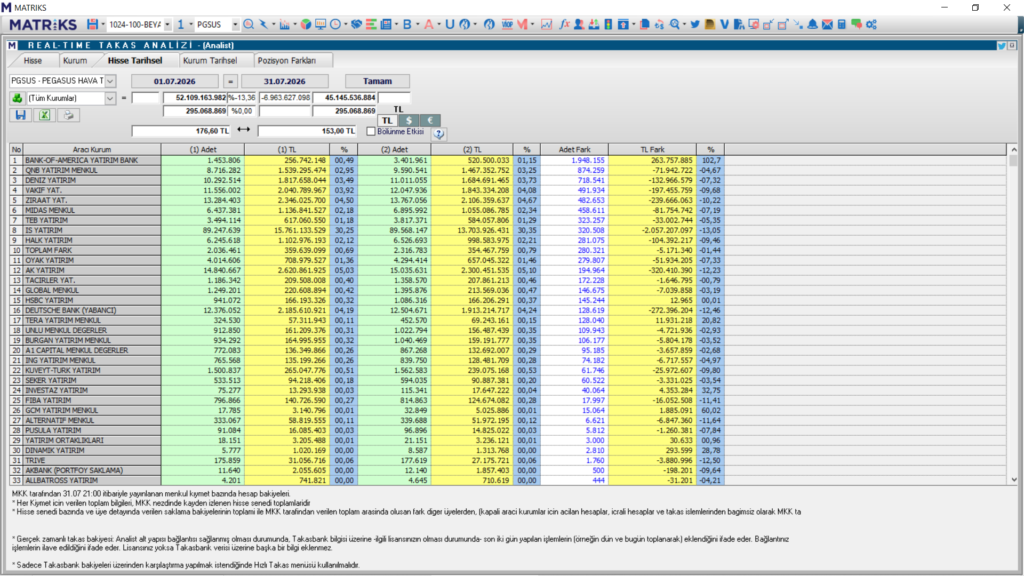
Task: Open the 1024-100-BEYAZ layout dropdown
Action: click(167, 24)
